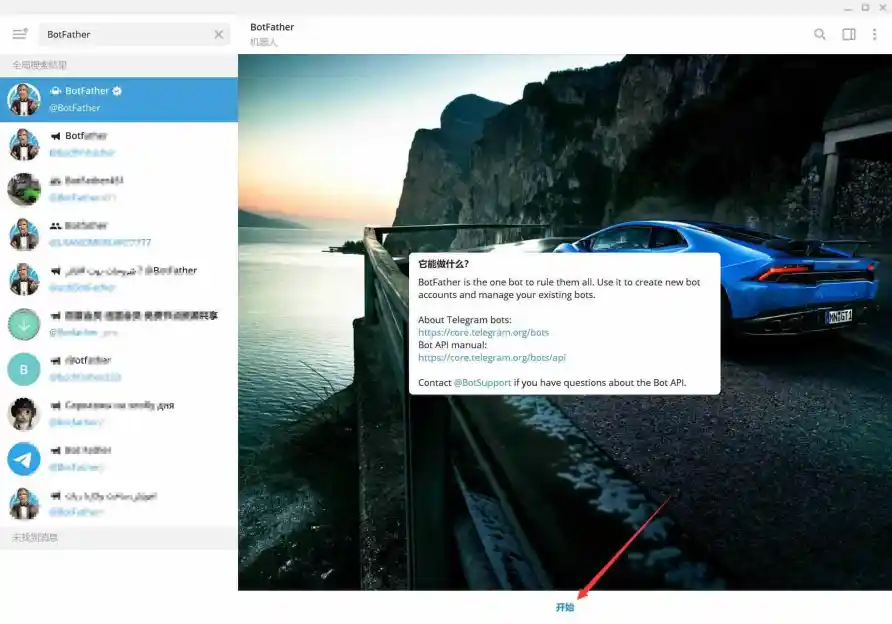Click the @BotSupport mention link
892x624 pixels.
tap(482, 383)
